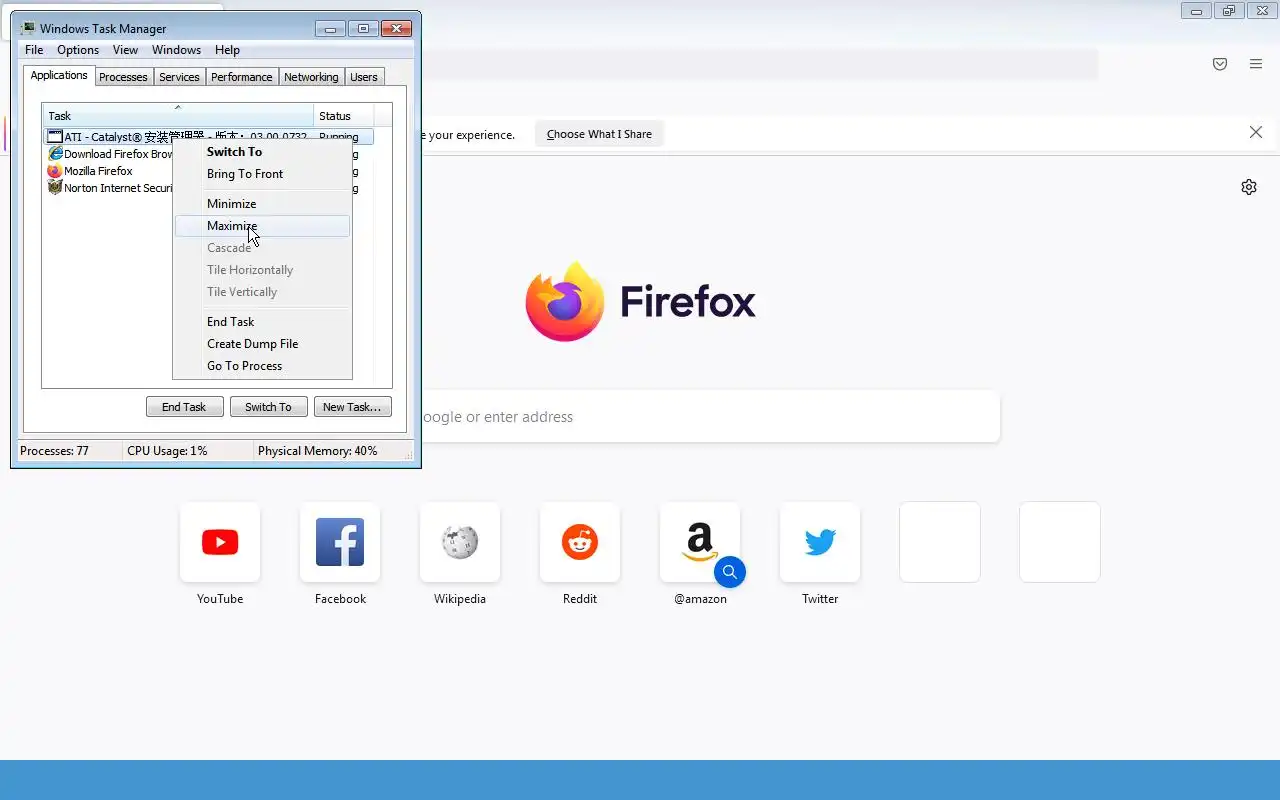This screenshot has width=1280, height=800.
Task: Open the Firefox hamburger application menu
Action: pyautogui.click(x=1256, y=64)
